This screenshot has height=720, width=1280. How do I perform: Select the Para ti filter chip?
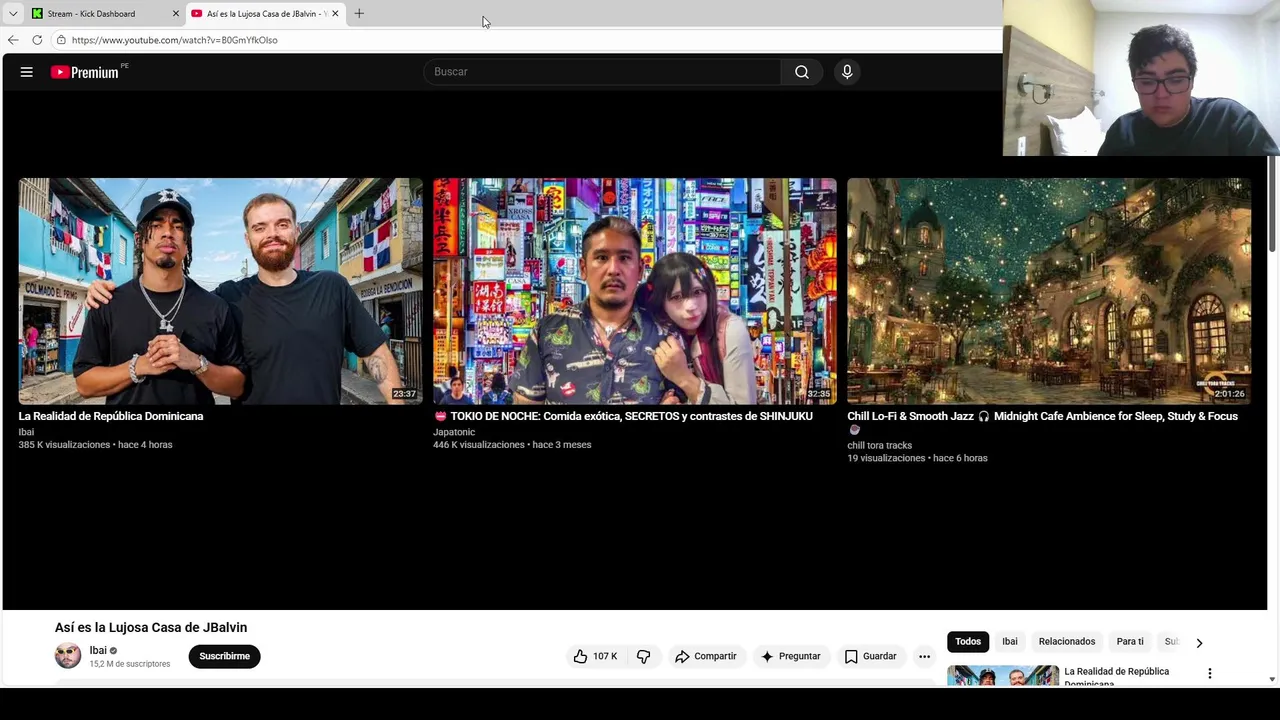point(1130,641)
